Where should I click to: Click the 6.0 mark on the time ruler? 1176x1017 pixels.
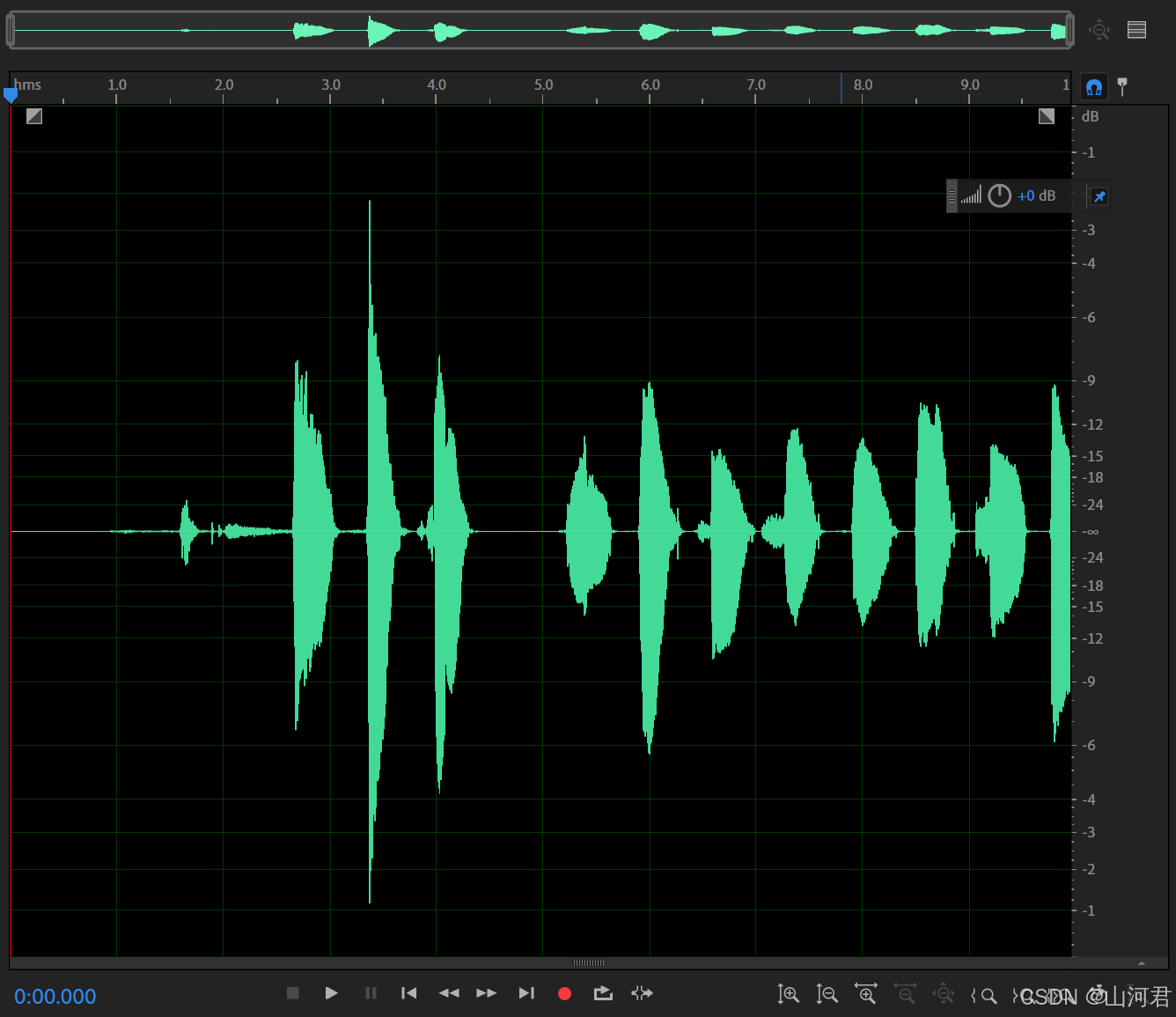click(650, 85)
